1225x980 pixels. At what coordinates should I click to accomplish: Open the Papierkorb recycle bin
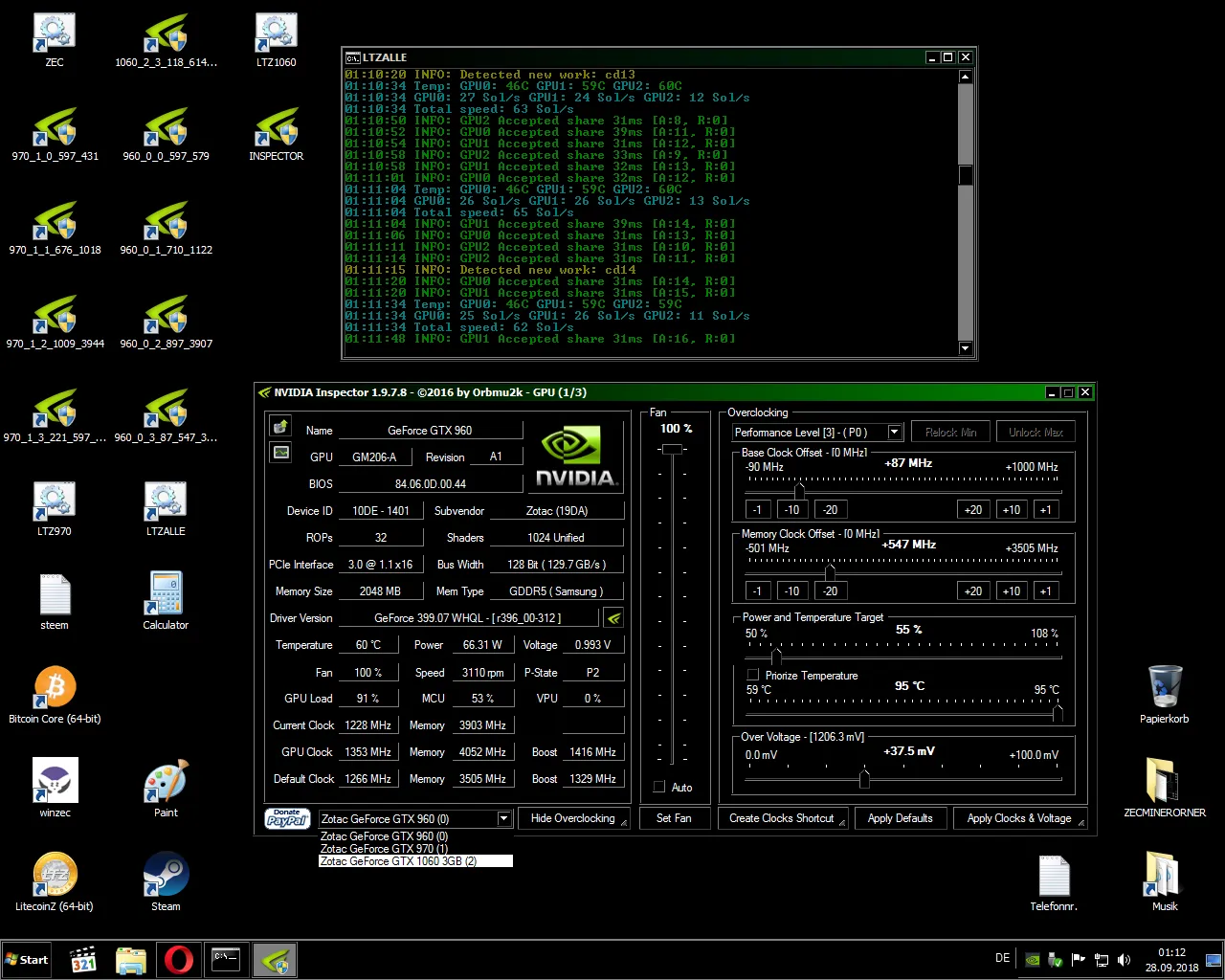(x=1165, y=696)
